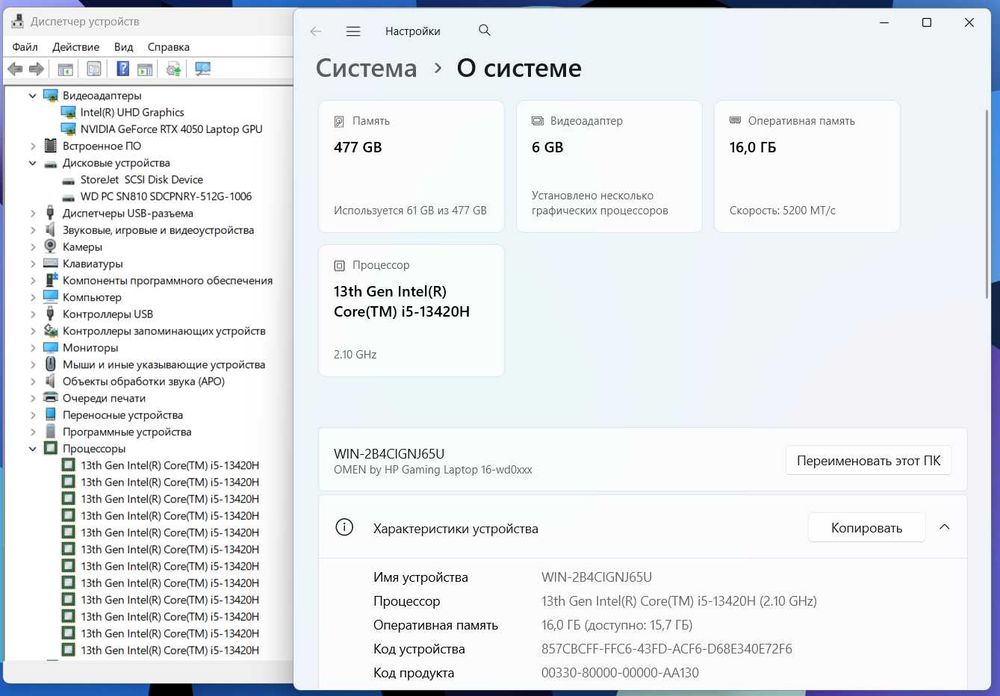1000x696 pixels.
Task: Expand Объекты обработки звука (APO) node
Action: click(x=33, y=381)
